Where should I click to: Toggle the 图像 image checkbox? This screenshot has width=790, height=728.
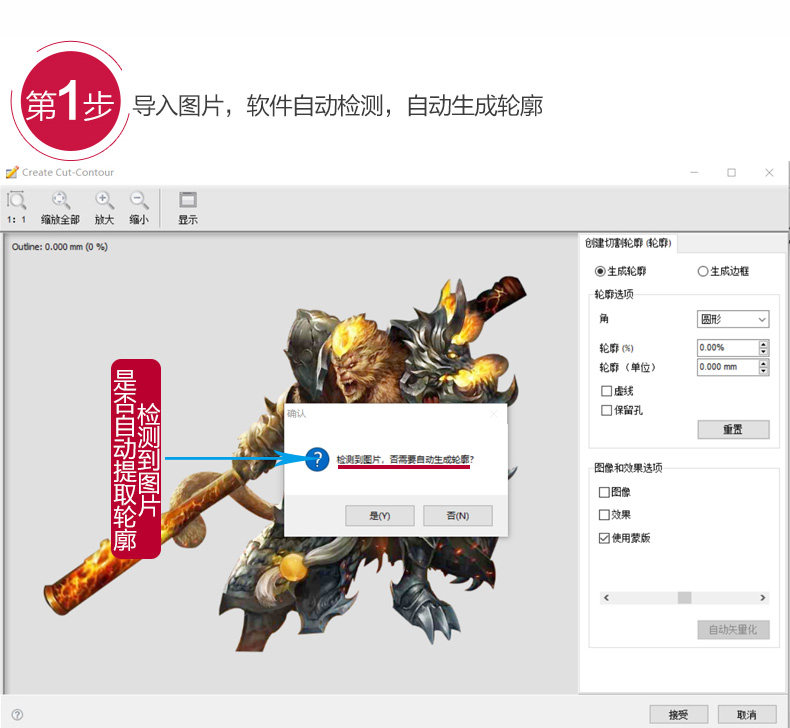point(604,492)
